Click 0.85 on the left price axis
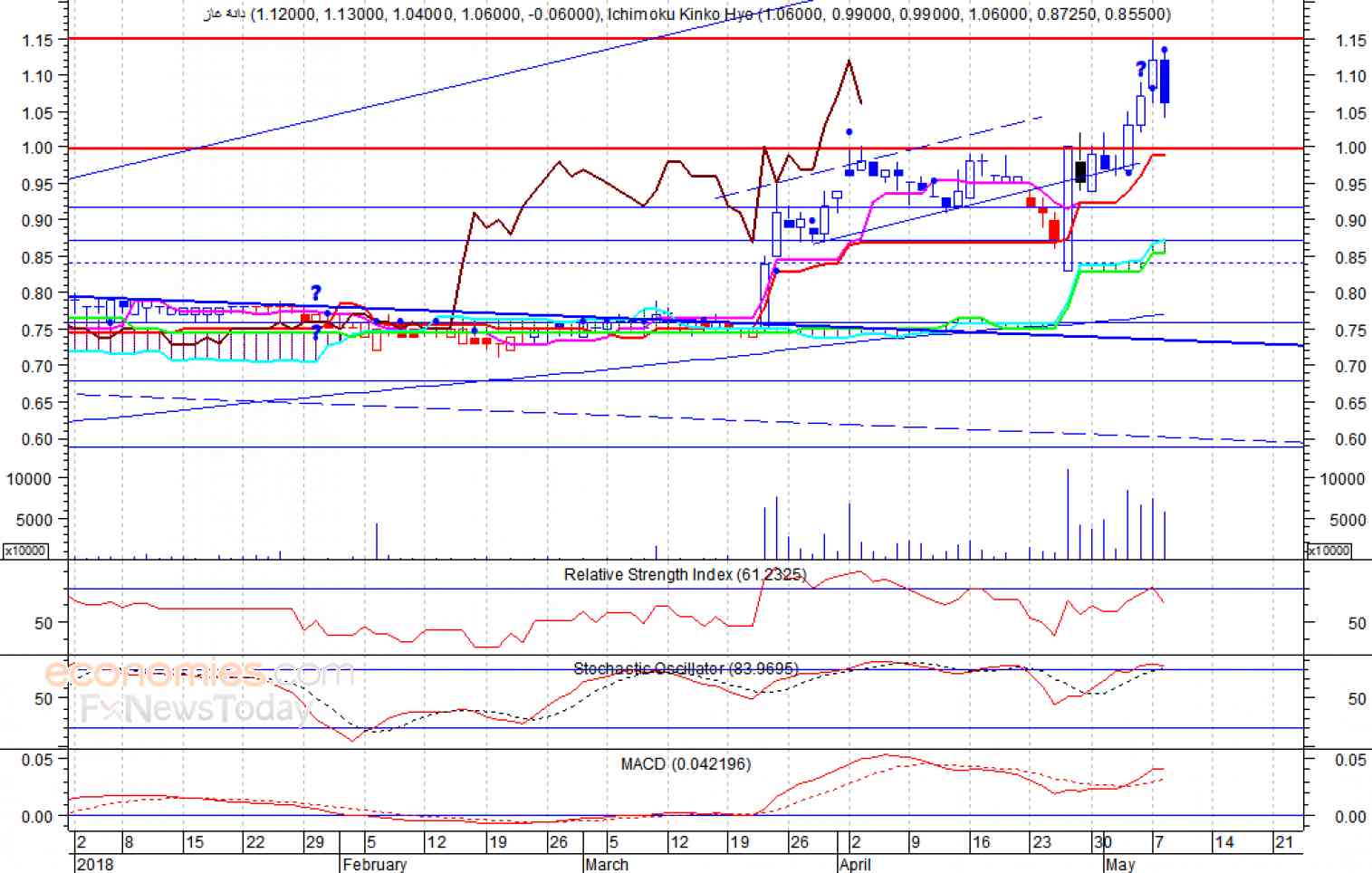The image size is (1372, 873). 37,257
